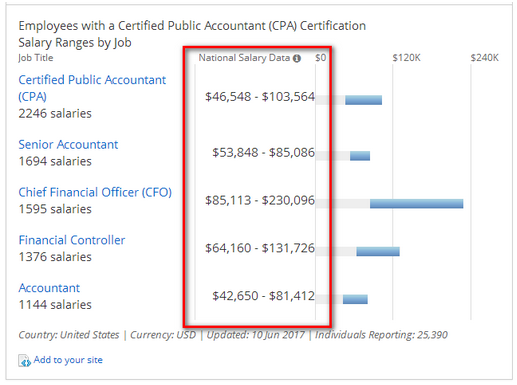
Task: Click the $42,650 - $81,412 salary text
Action: pyautogui.click(x=264, y=296)
